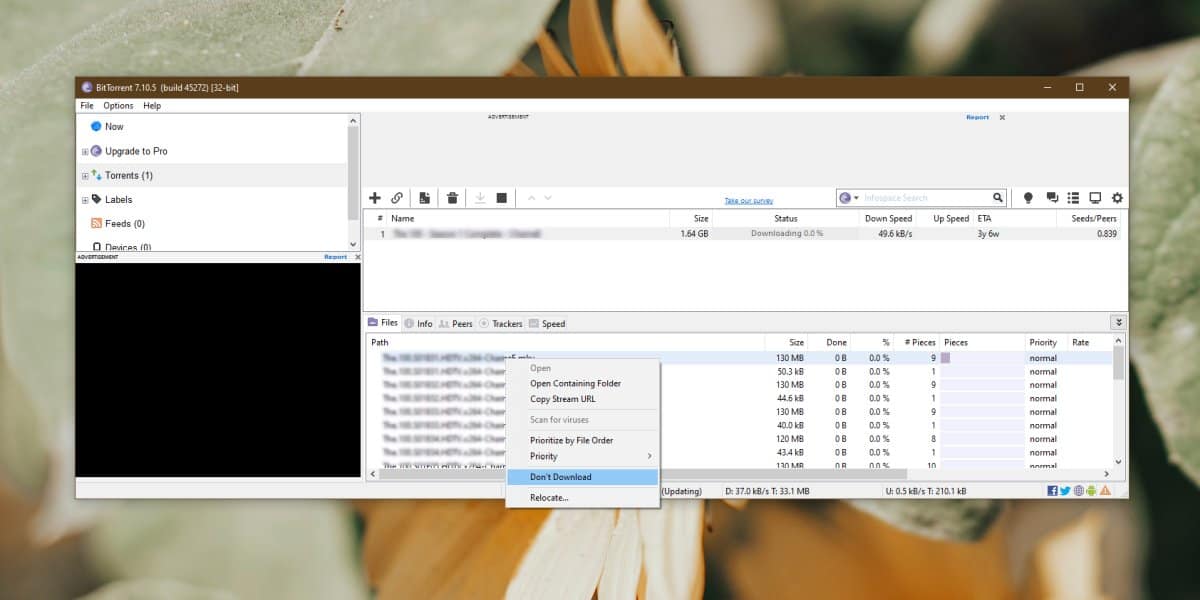Move torrent down the queue

tap(547, 198)
